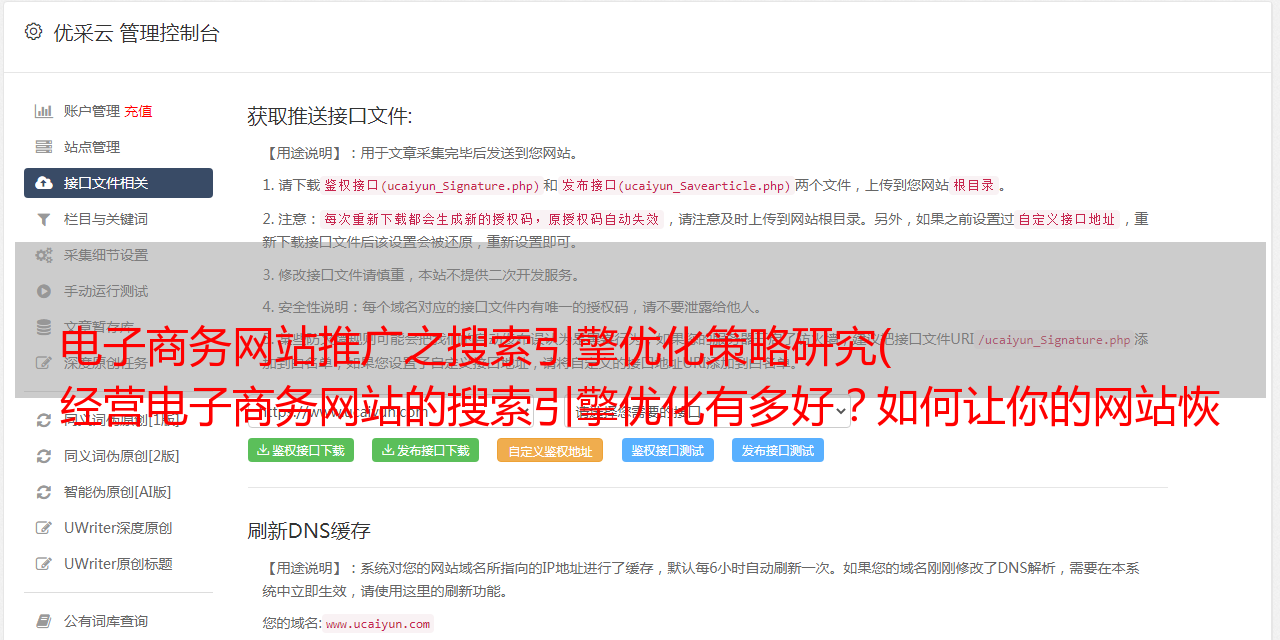Click the blue 发布接口测试 button
Viewport: 1280px width, 640px height.
point(778,450)
